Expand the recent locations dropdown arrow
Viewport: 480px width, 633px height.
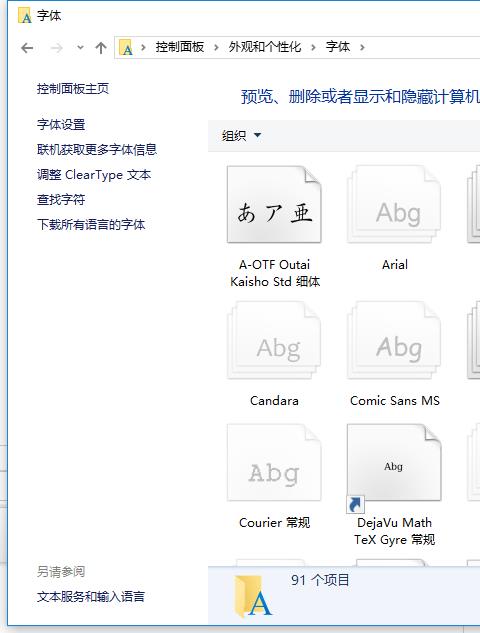pos(80,48)
